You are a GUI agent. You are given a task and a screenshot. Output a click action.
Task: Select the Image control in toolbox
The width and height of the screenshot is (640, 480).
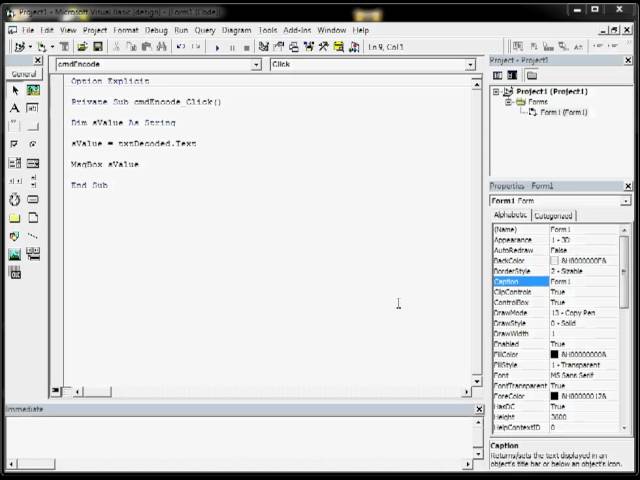pyautogui.click(x=15, y=255)
